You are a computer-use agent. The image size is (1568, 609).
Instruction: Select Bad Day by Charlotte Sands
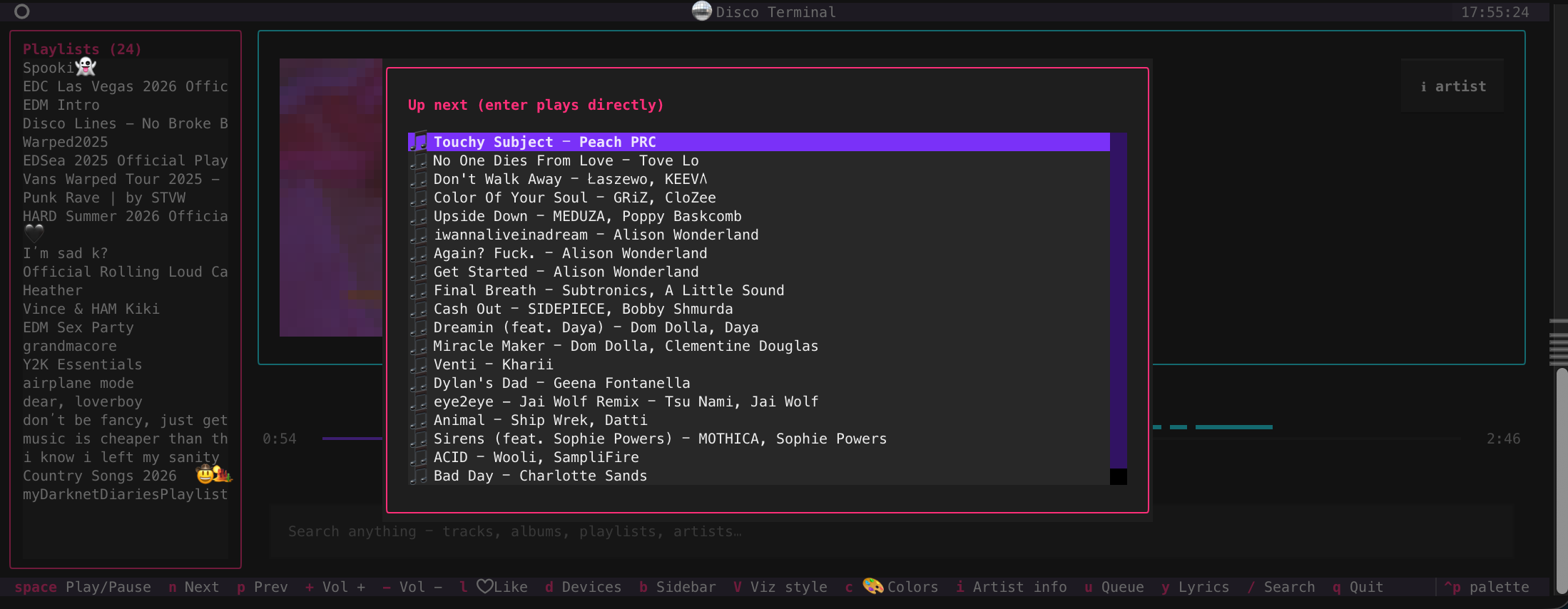(759, 476)
